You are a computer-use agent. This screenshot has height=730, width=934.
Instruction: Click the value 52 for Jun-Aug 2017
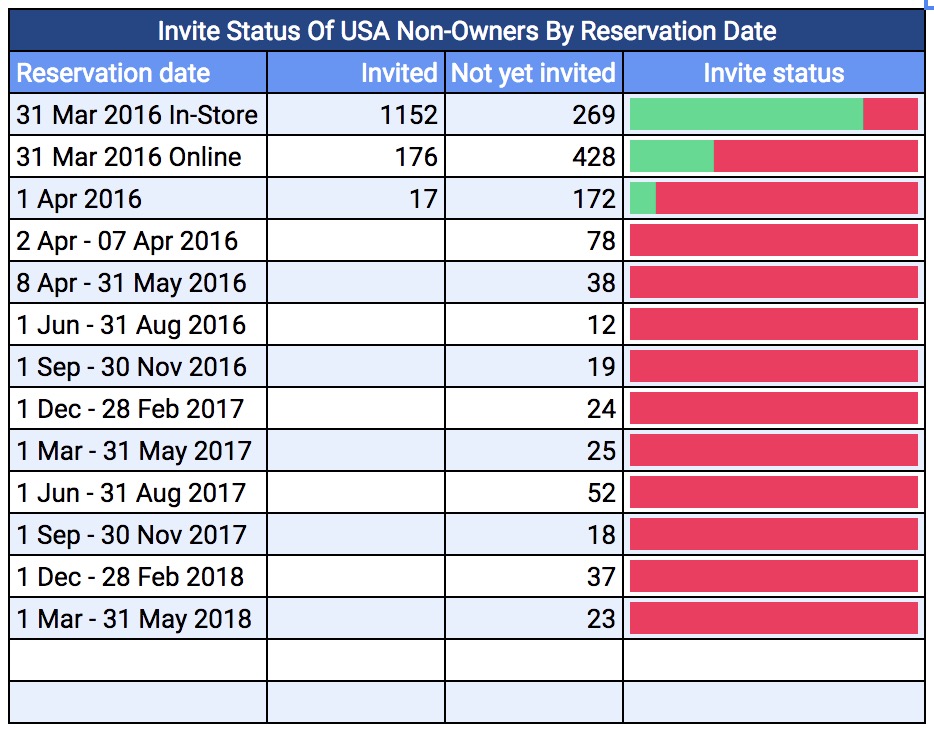[601, 492]
